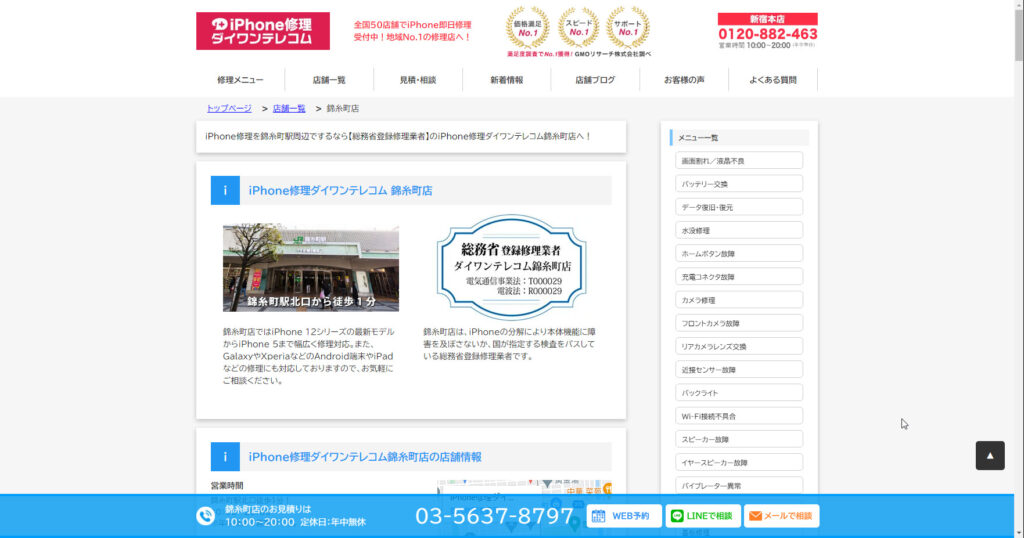Click the back-to-top arrow button
The image size is (1024, 538).
[990, 456]
